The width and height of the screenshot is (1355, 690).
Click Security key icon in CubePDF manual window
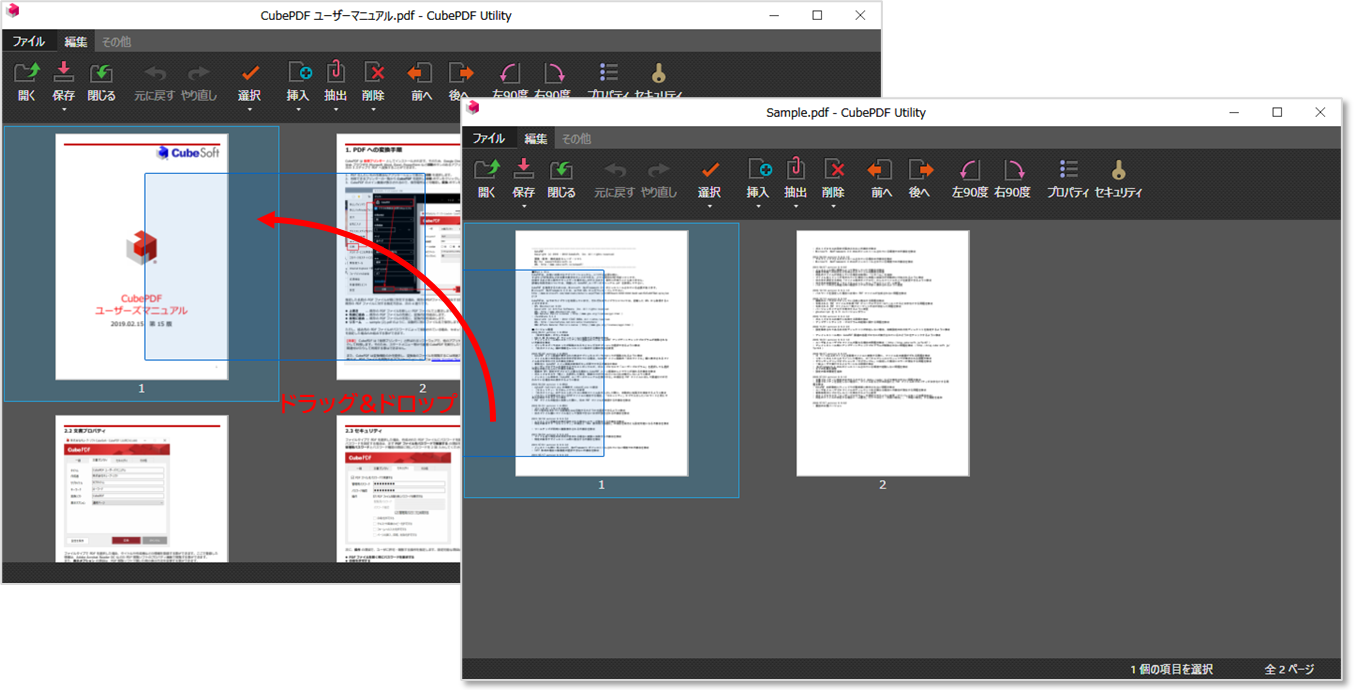coord(658,73)
